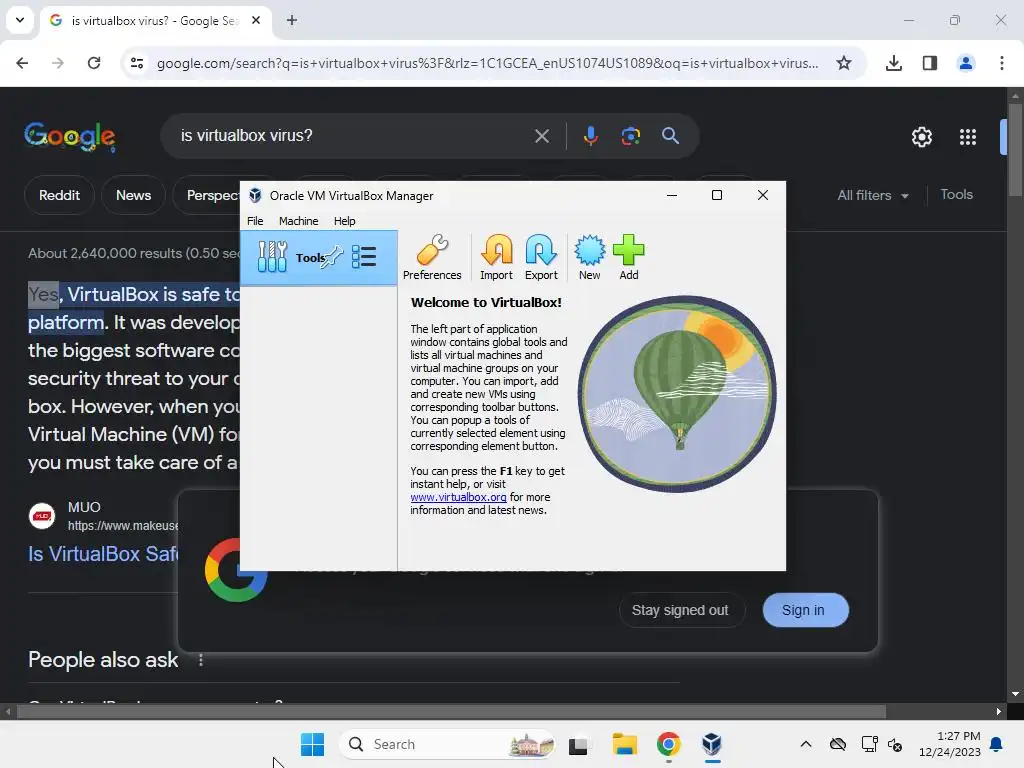The height and width of the screenshot is (768, 1024).
Task: Open Task View on taskbar
Action: [578, 744]
